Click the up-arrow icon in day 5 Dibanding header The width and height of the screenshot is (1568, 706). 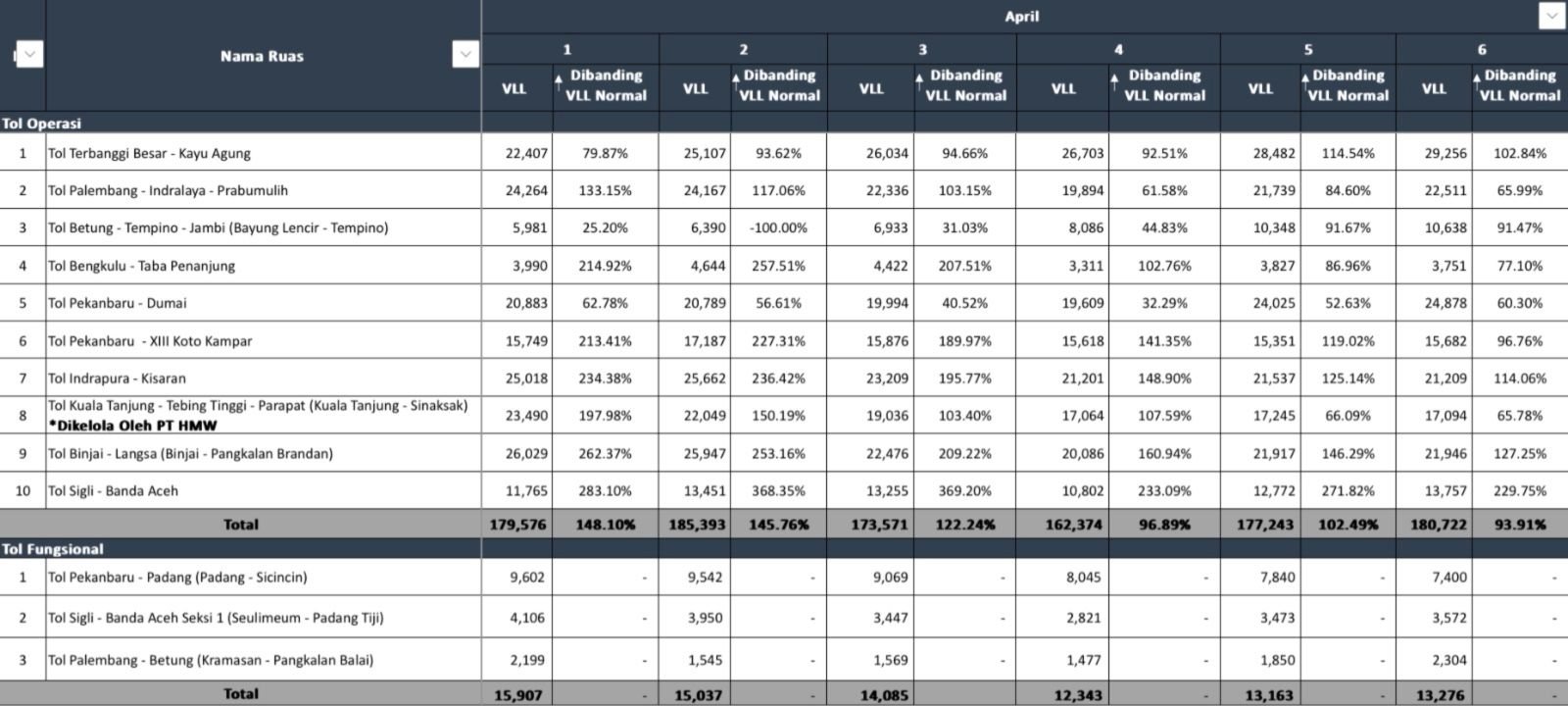click(x=1305, y=78)
